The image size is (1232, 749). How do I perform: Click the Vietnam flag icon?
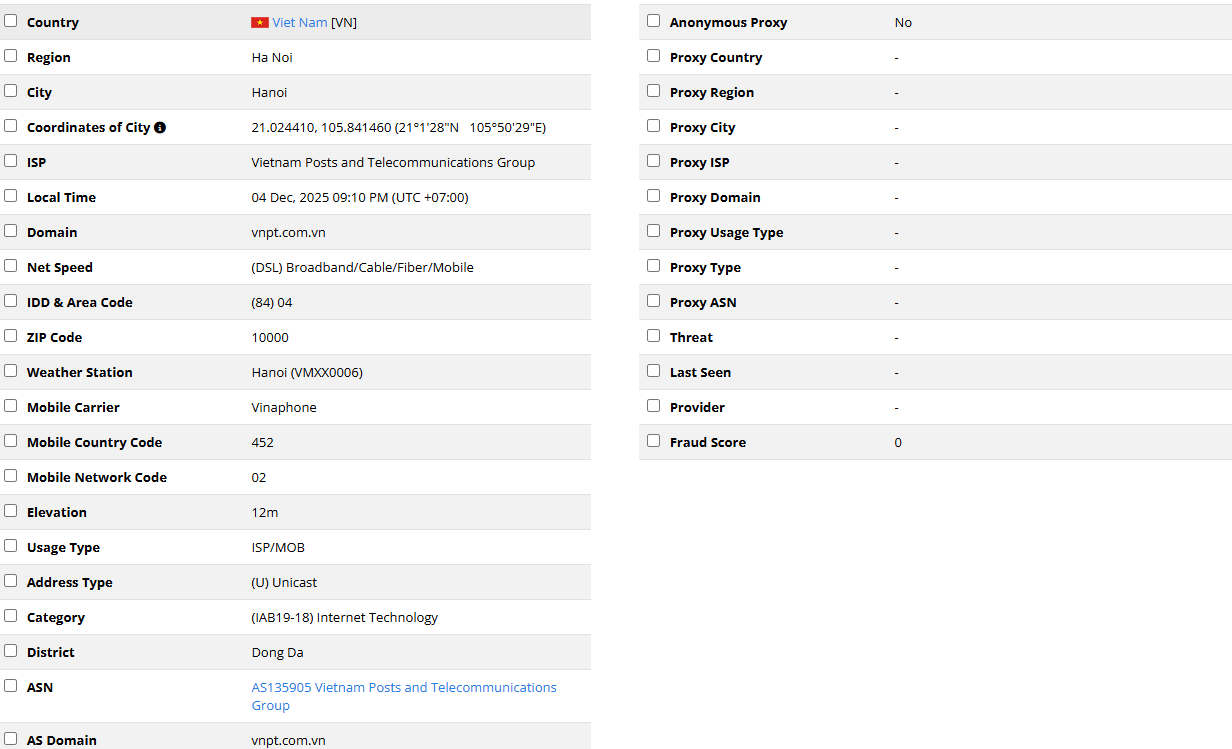(x=260, y=22)
